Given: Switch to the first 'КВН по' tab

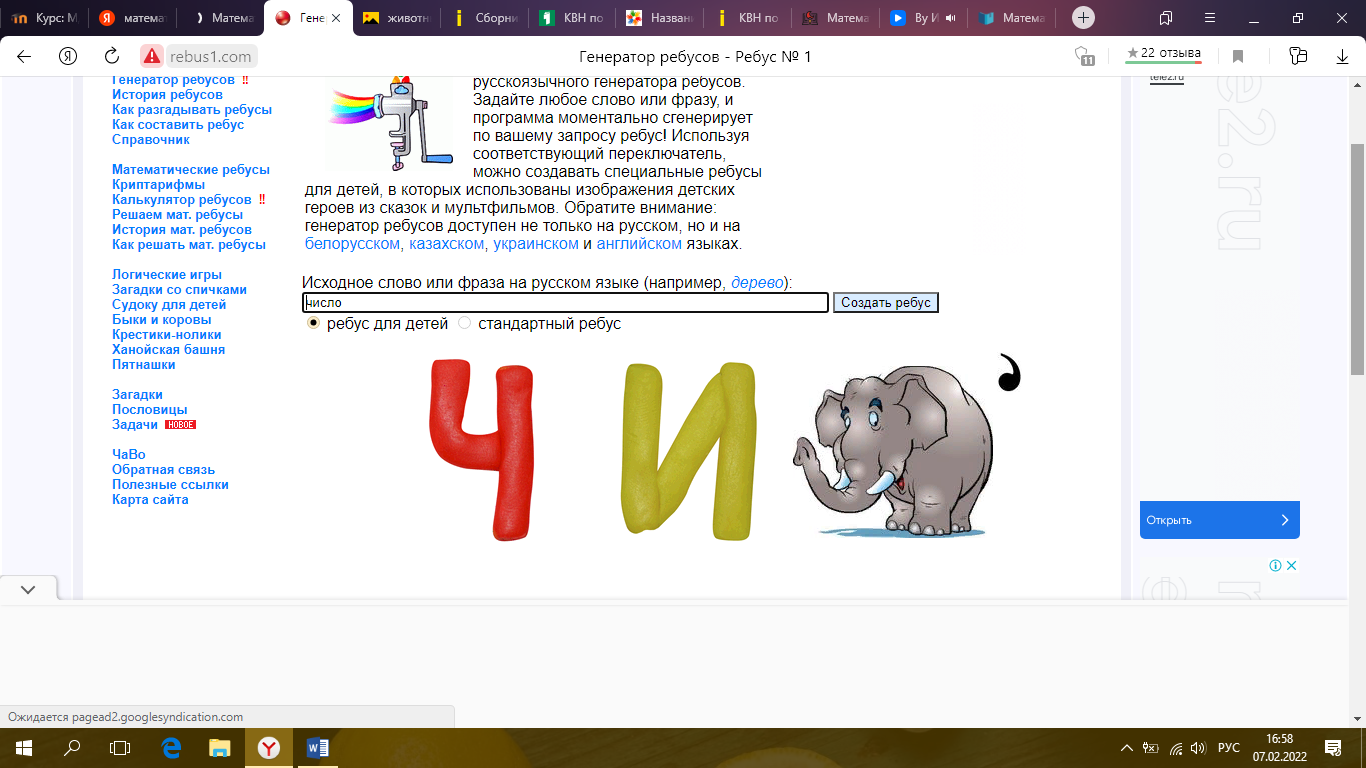Looking at the screenshot, I should pyautogui.click(x=571, y=18).
